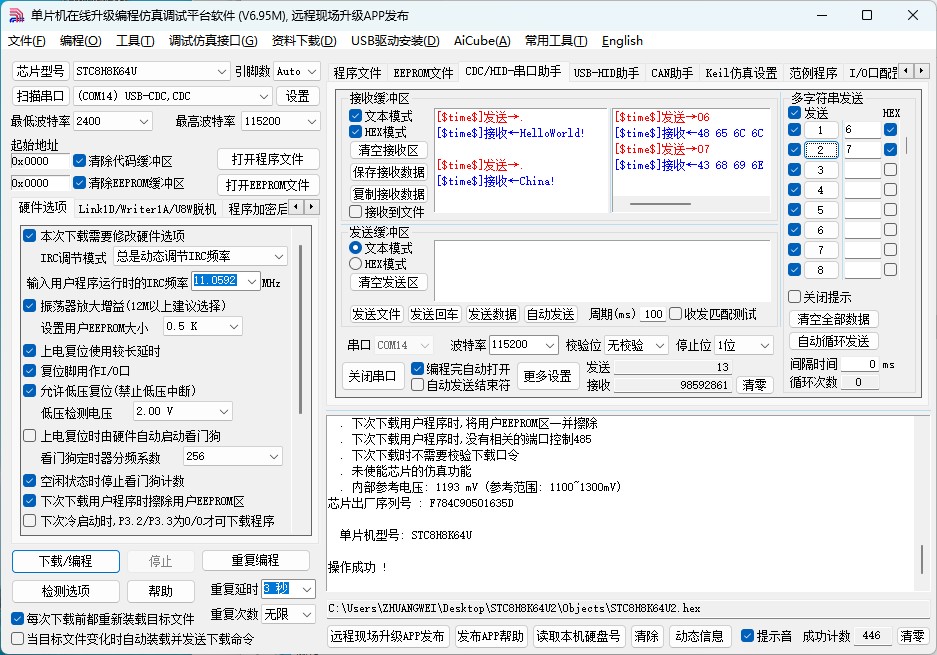Enable 自动发送结束符 checkbox

[418, 385]
